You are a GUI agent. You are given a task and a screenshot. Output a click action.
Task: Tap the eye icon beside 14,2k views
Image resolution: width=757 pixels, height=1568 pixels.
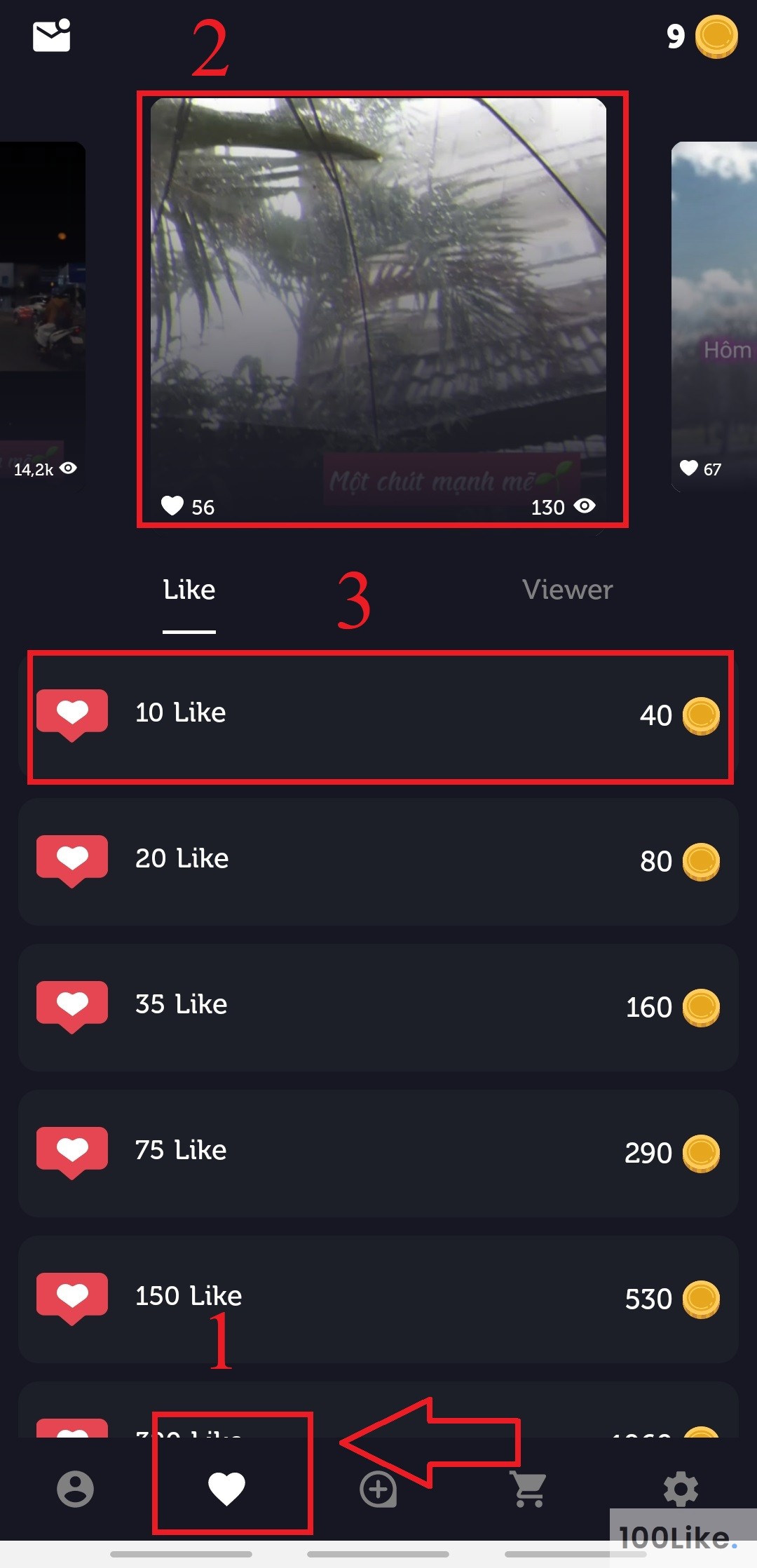68,468
